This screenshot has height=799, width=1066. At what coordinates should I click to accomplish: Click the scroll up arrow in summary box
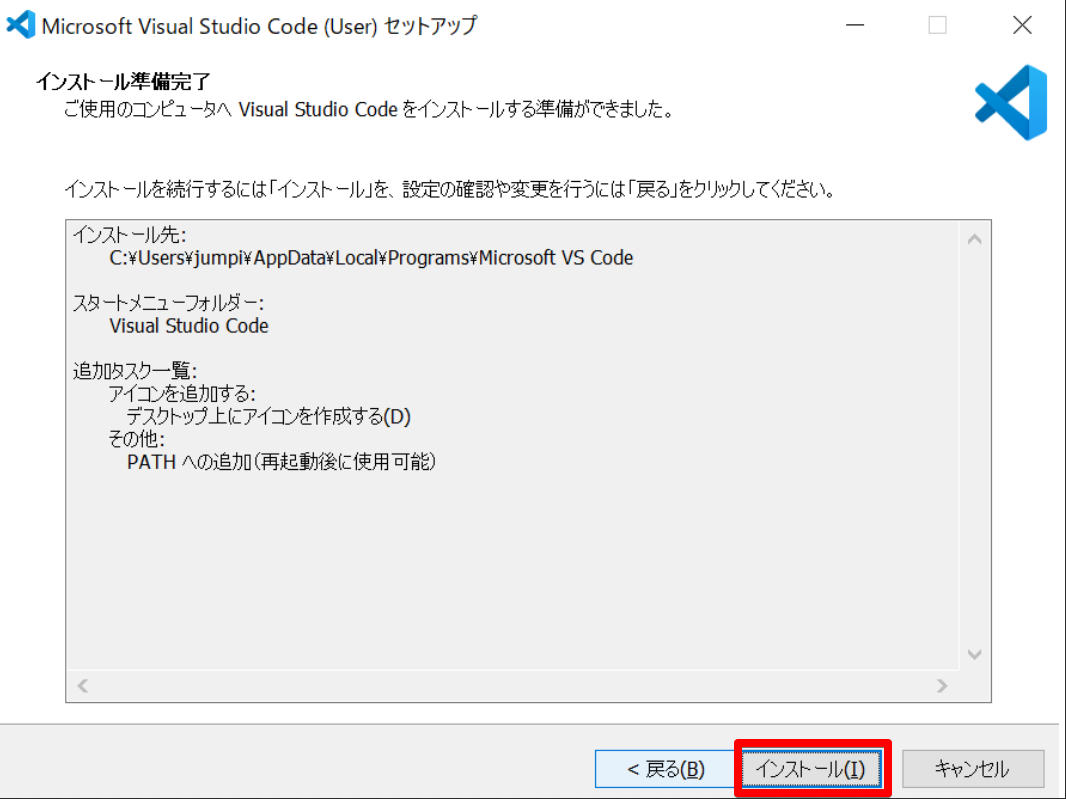coord(974,239)
